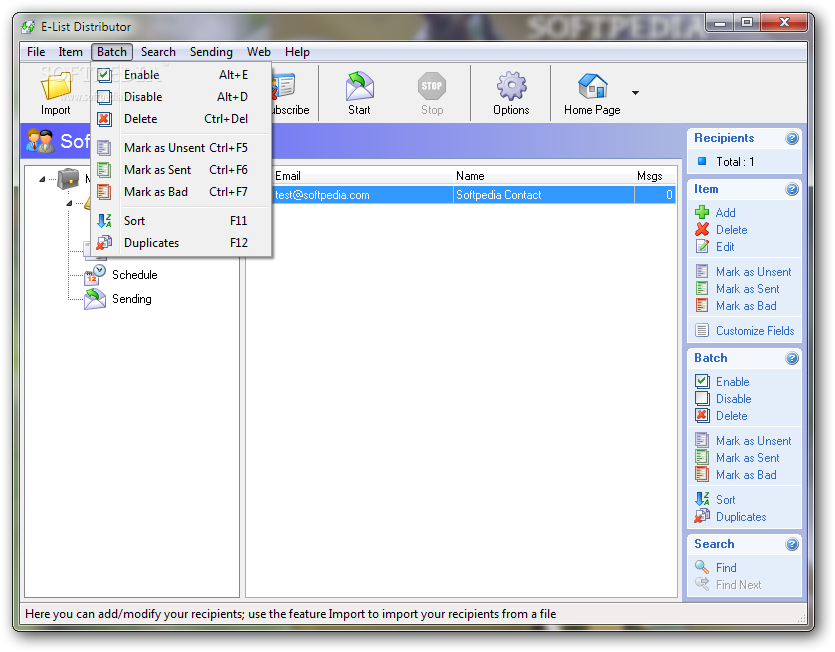Viewport: 835px width, 652px height.
Task: Select Sending in the tree
Action: (132, 299)
